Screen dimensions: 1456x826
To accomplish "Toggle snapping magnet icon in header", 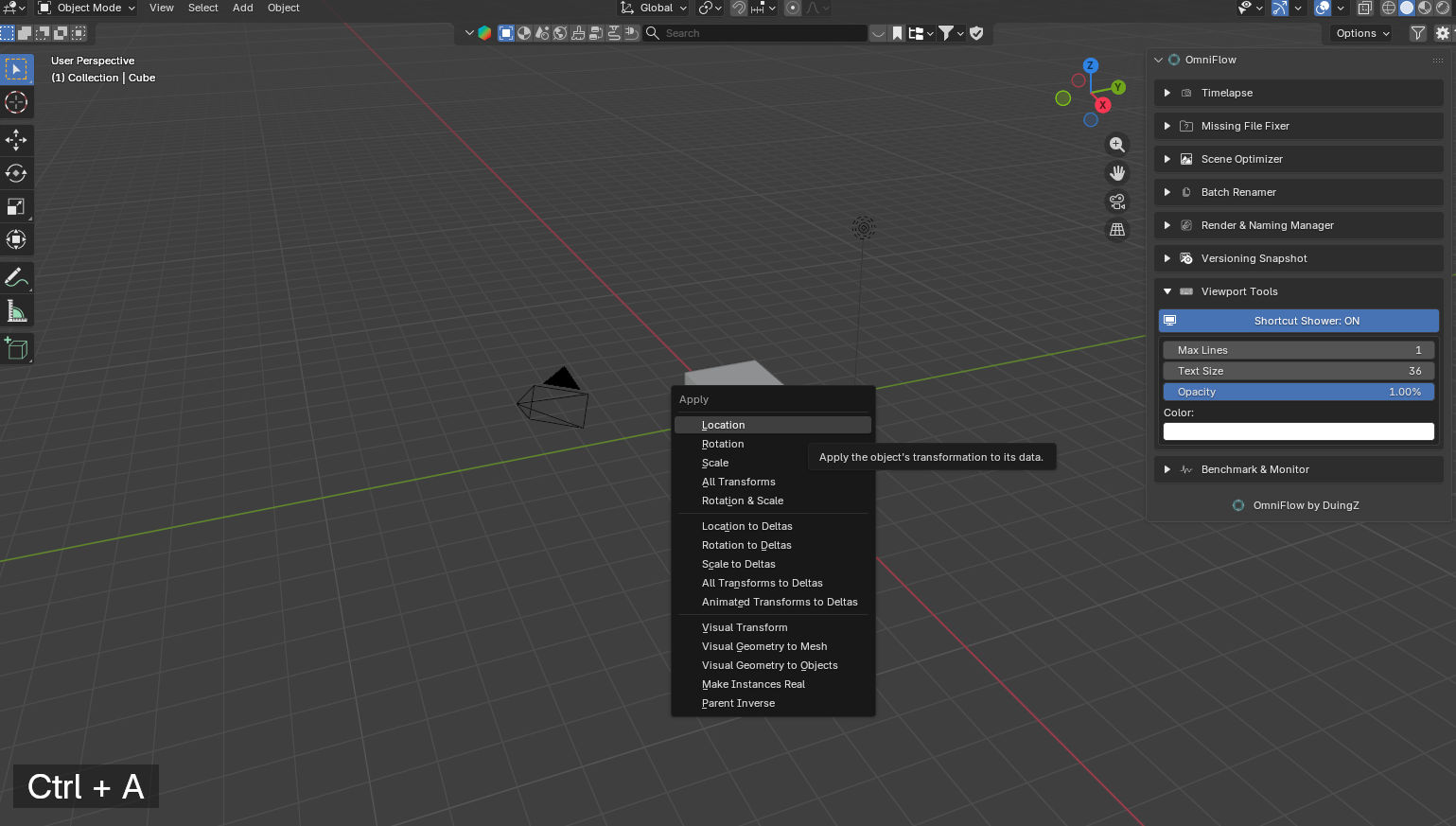I will click(739, 8).
